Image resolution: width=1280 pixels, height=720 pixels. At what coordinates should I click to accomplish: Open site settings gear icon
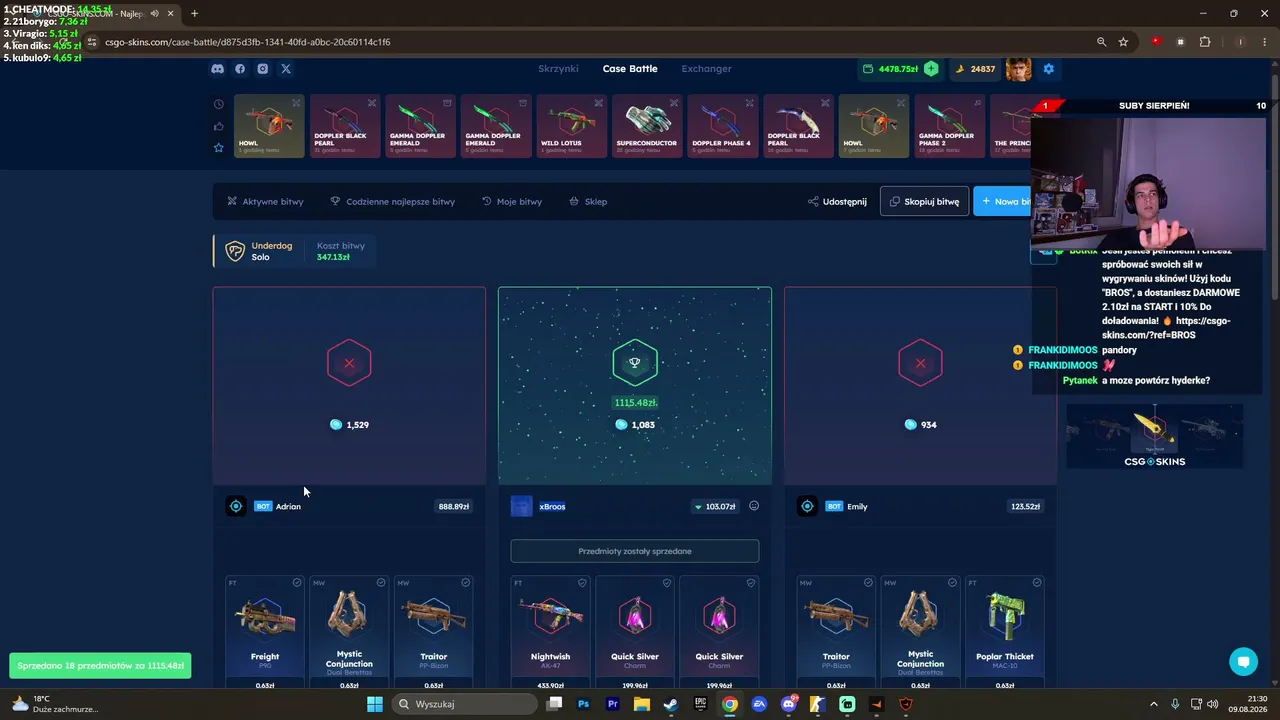tap(1048, 69)
